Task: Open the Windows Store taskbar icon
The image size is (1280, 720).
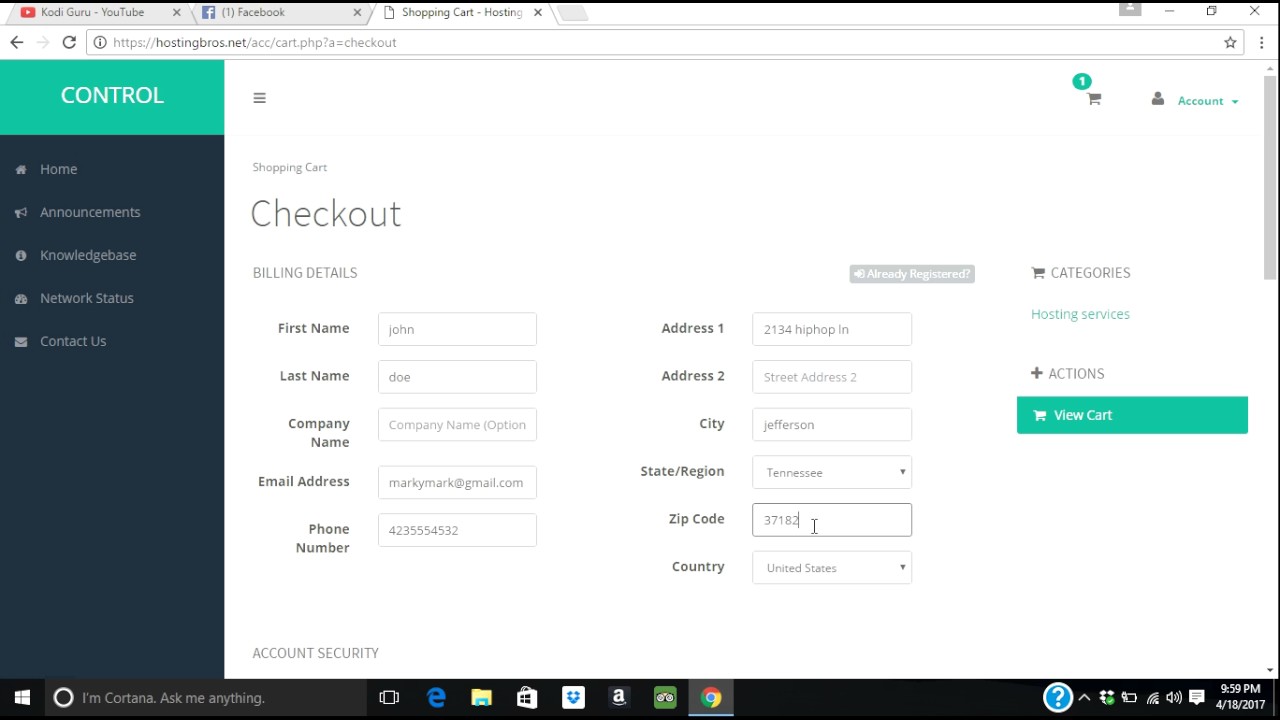Action: [527, 698]
